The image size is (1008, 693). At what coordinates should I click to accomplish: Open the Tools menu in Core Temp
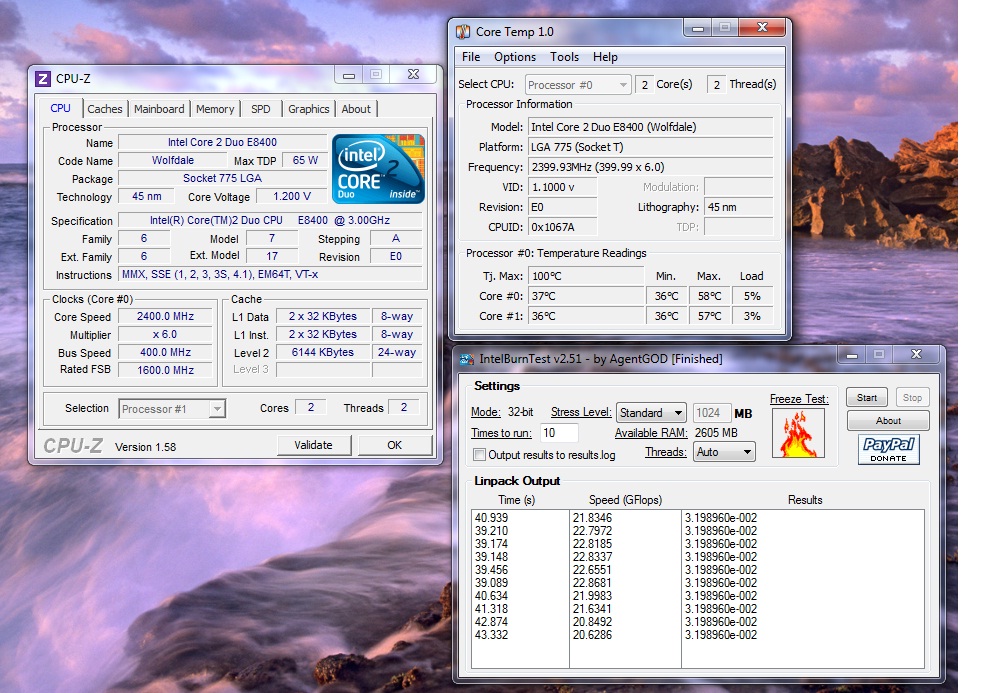click(x=564, y=57)
